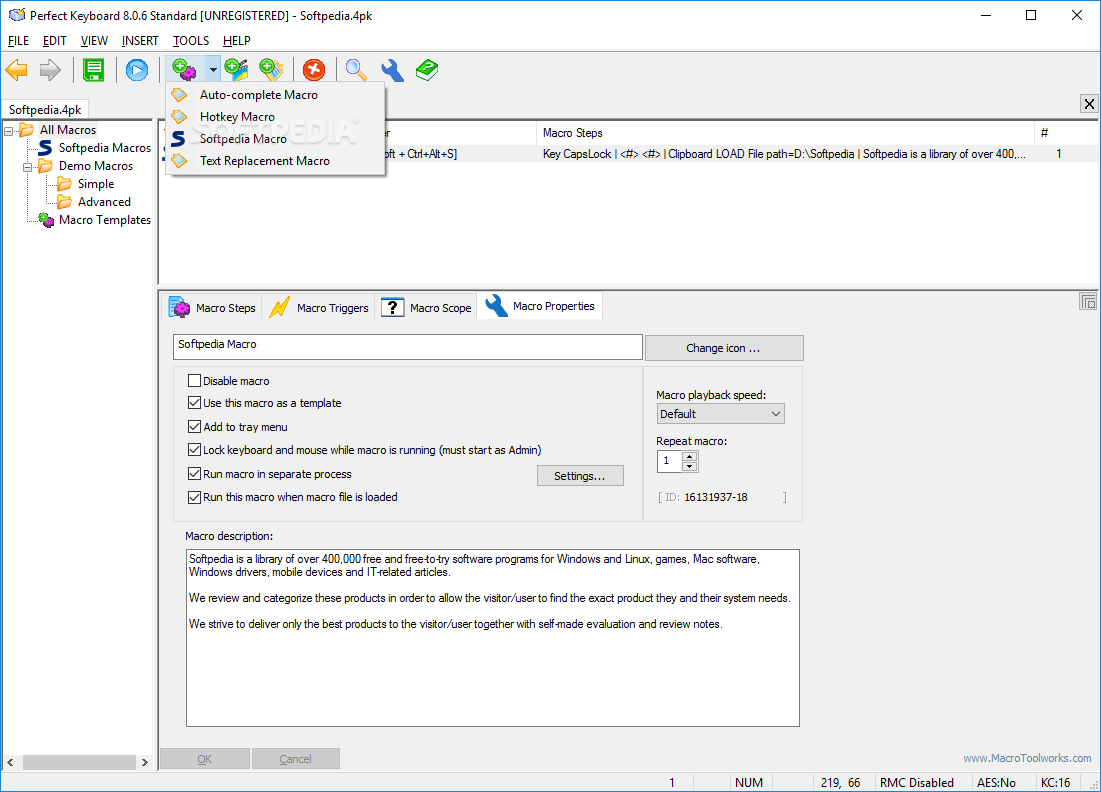Switch to the Macro Triggers tab
1101x792 pixels.
(x=319, y=308)
